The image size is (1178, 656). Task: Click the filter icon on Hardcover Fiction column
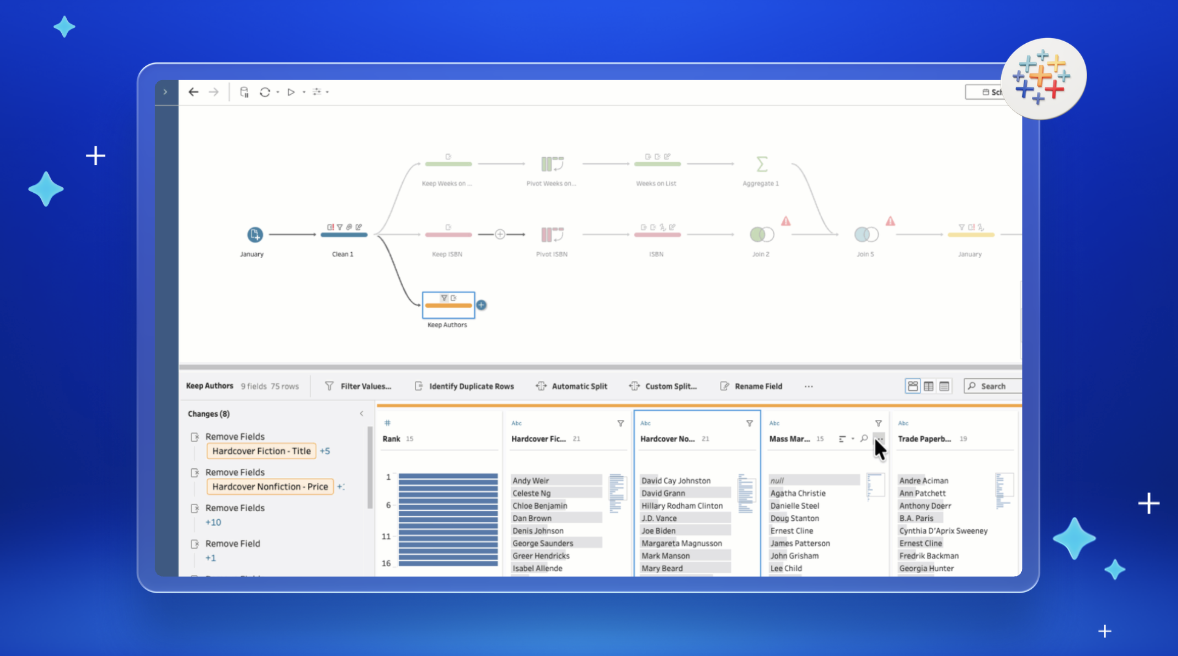click(620, 424)
